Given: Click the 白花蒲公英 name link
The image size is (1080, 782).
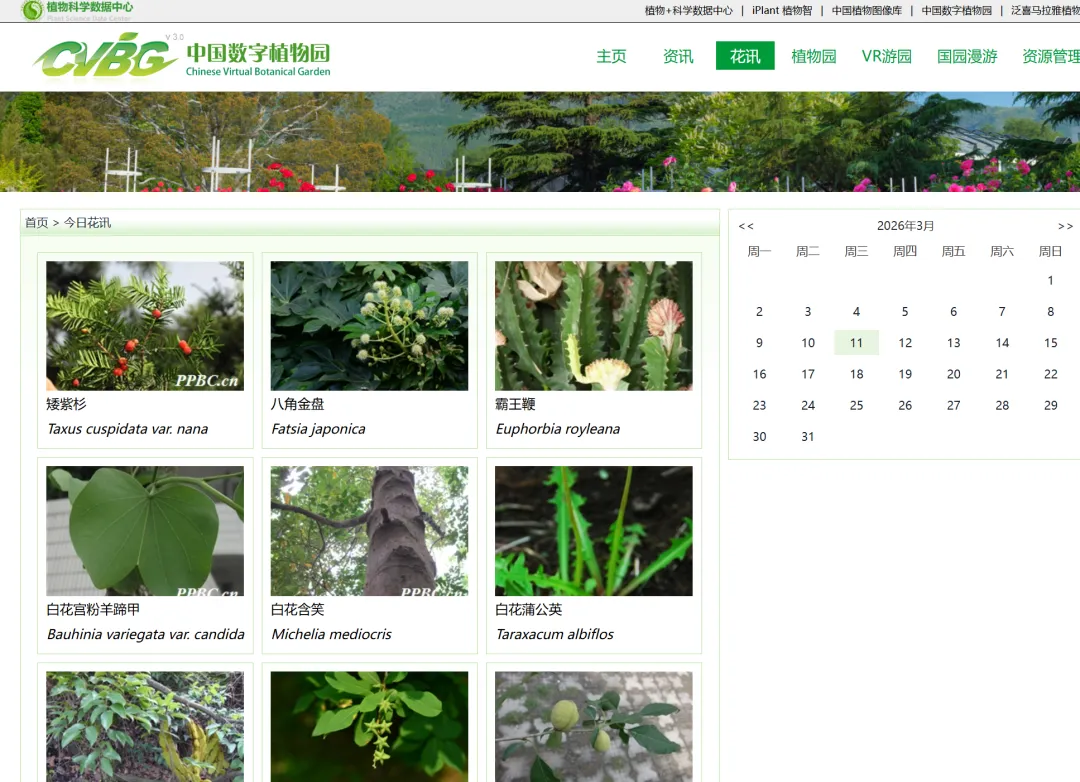Looking at the screenshot, I should (529, 610).
